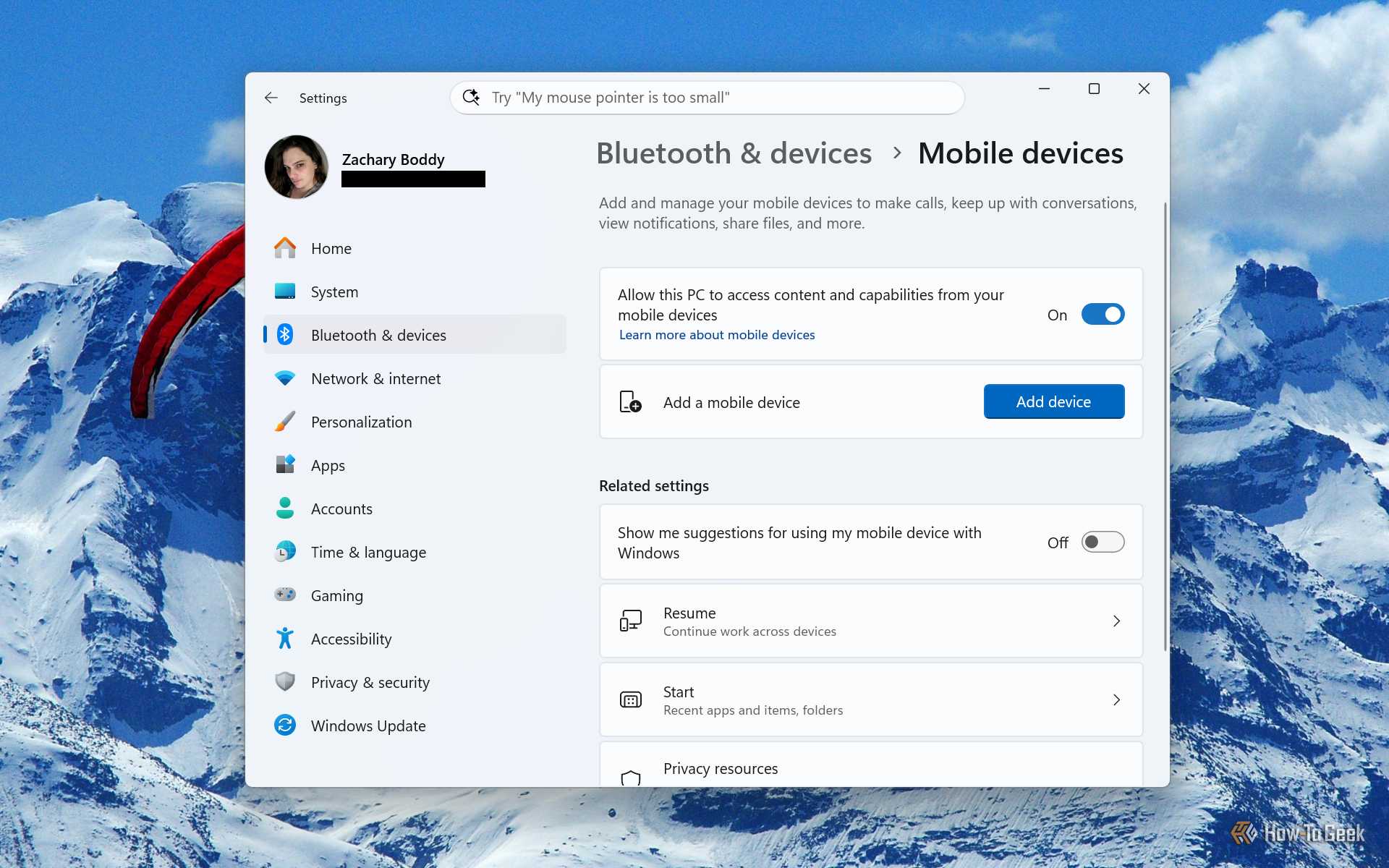The image size is (1389, 868).
Task: Click the Bluetooth symbol icon in sidebar
Action: pyautogui.click(x=285, y=334)
